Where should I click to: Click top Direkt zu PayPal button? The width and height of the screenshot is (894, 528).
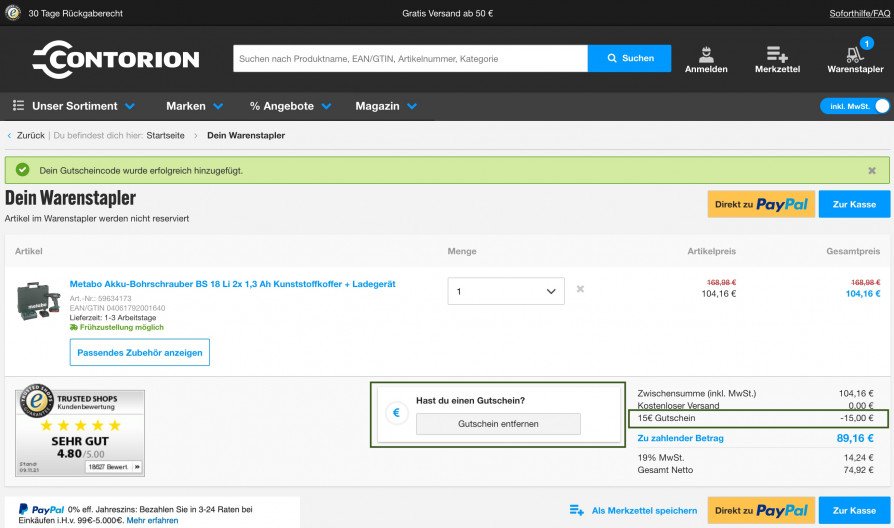[761, 204]
